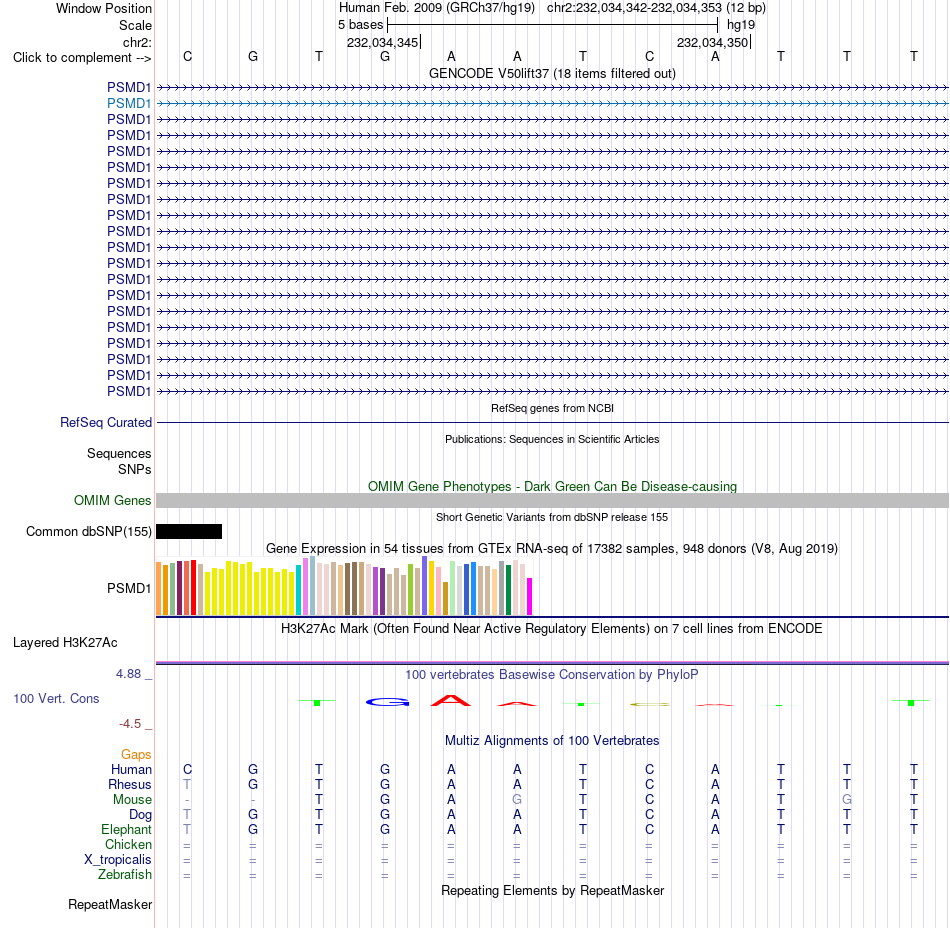Image resolution: width=950 pixels, height=928 pixels.
Task: Click the 'SNPs' track label
Action: tap(135, 469)
